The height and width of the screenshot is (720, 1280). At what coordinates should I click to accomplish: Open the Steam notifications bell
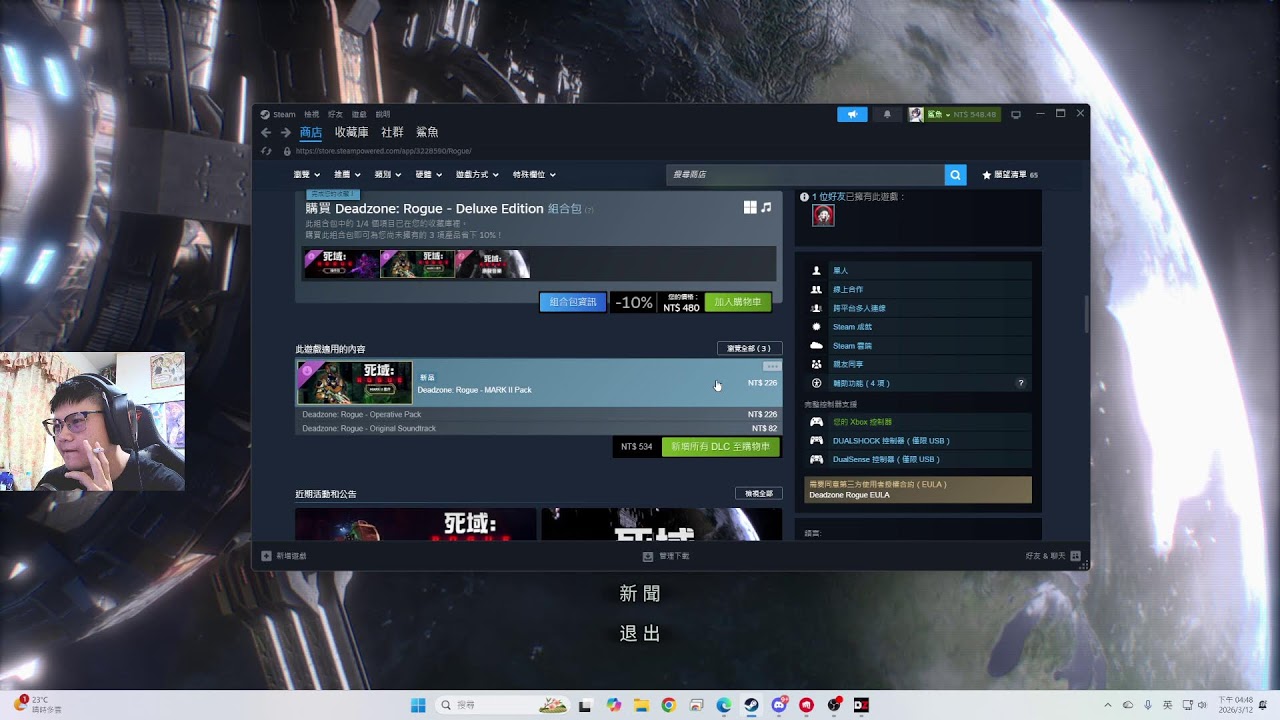pos(887,115)
